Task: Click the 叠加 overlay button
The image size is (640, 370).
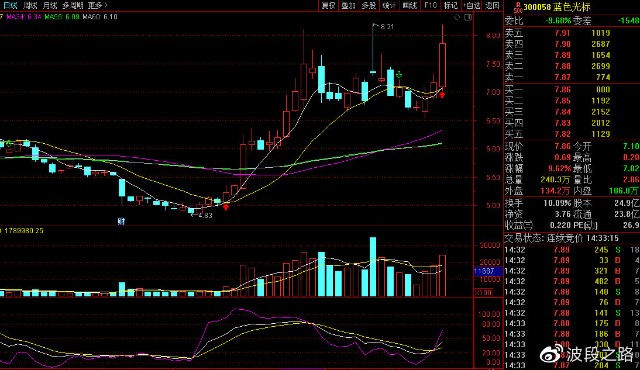Action: [x=349, y=5]
